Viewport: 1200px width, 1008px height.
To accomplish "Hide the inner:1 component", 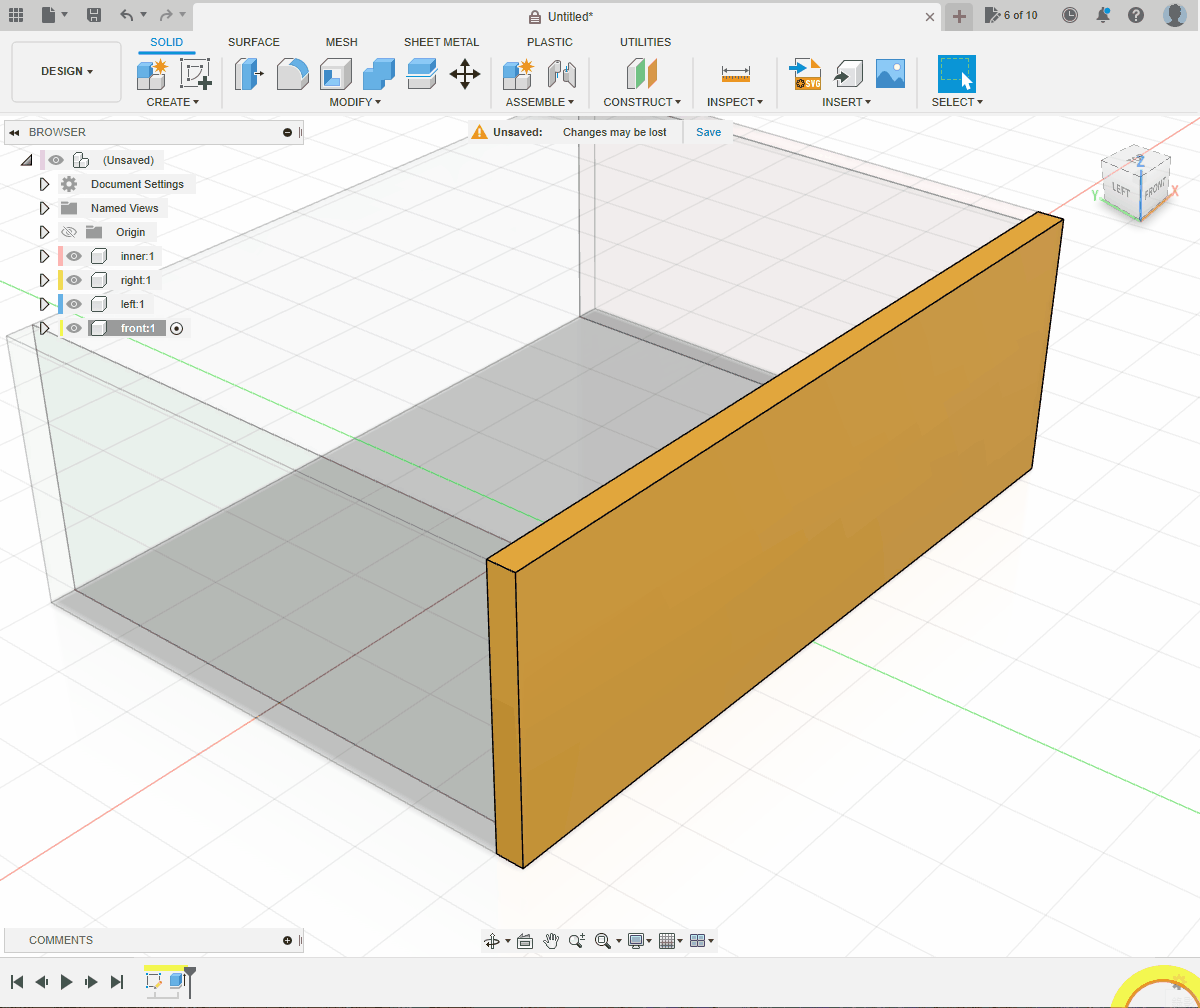I will coord(74,256).
